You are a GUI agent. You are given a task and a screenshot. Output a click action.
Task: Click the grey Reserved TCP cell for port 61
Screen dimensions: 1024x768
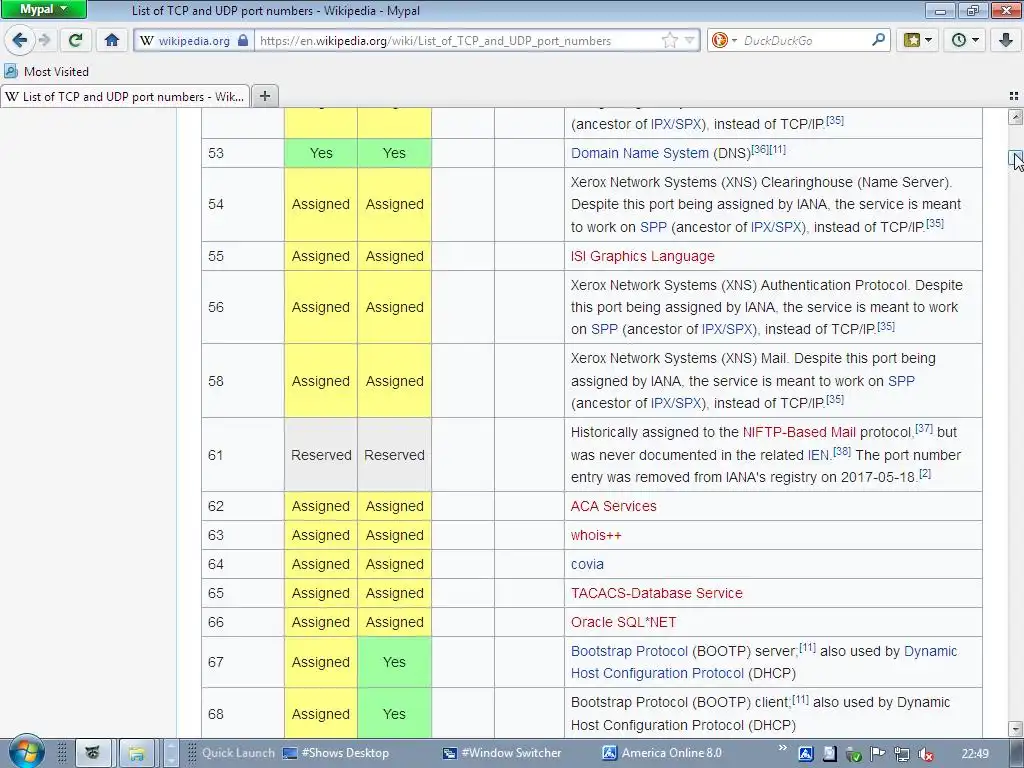point(321,455)
